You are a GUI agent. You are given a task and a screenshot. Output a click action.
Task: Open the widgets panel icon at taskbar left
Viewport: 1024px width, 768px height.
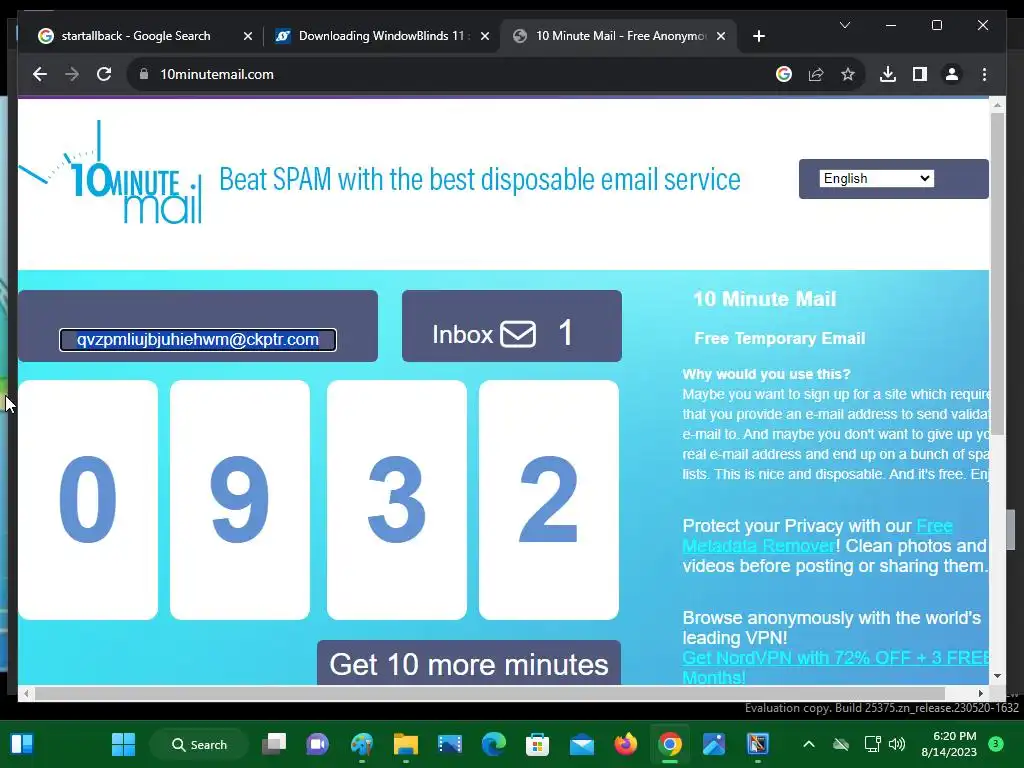pos(22,744)
